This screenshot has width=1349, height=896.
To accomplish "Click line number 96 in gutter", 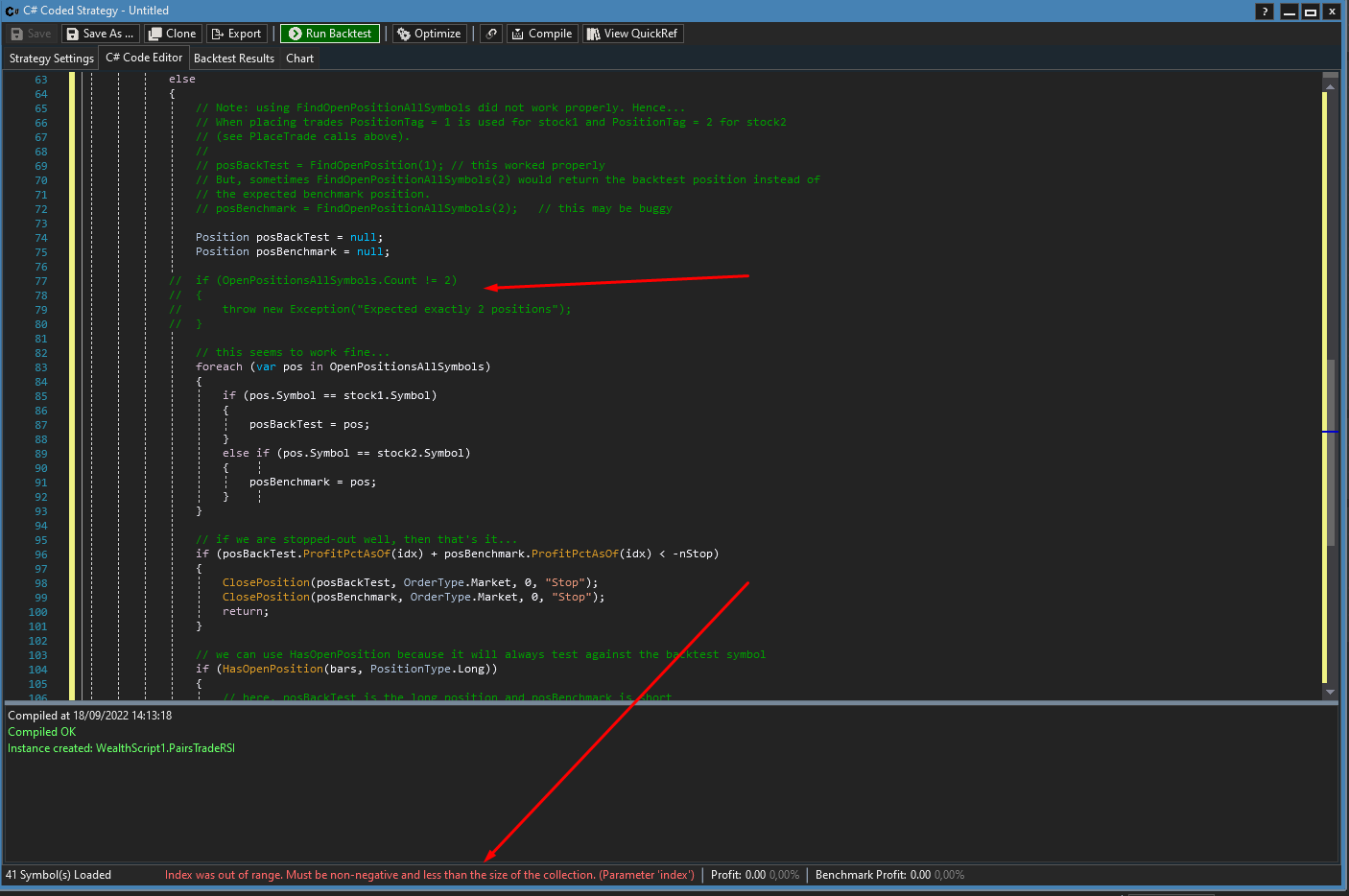I will click(x=40, y=554).
